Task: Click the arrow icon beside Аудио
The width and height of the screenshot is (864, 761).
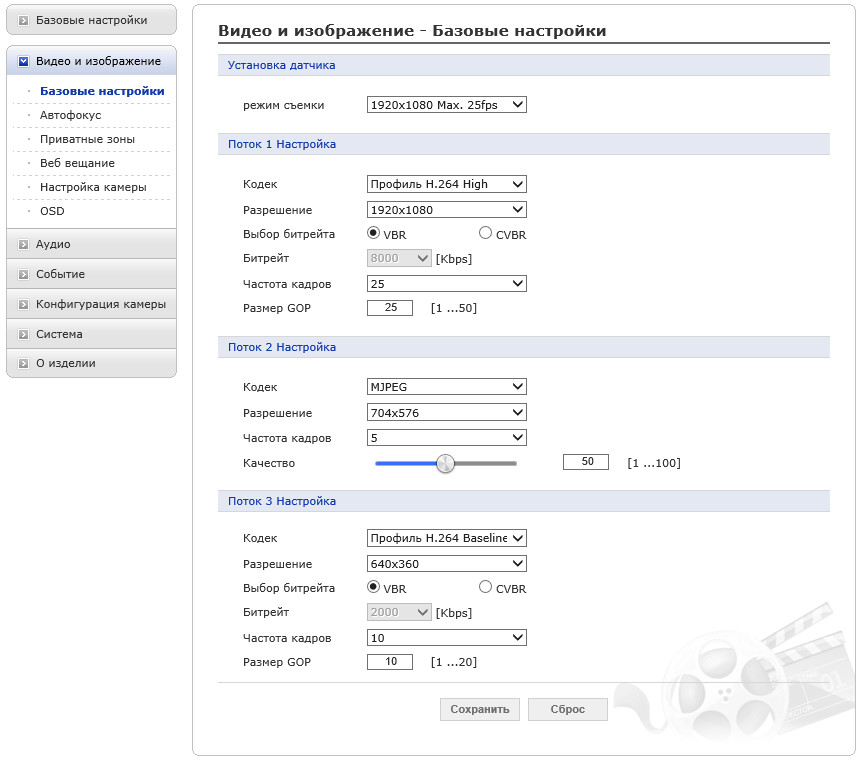Action: (x=24, y=244)
